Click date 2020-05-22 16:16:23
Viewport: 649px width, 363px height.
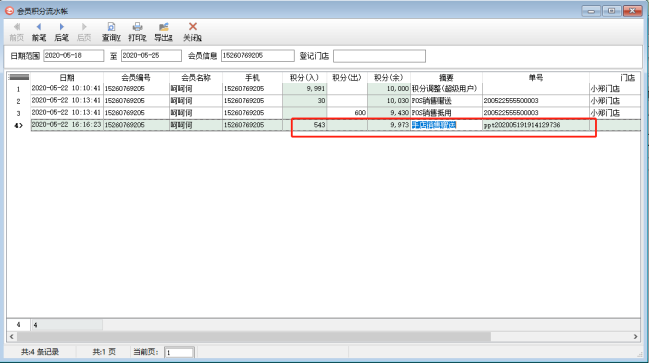tap(66, 125)
